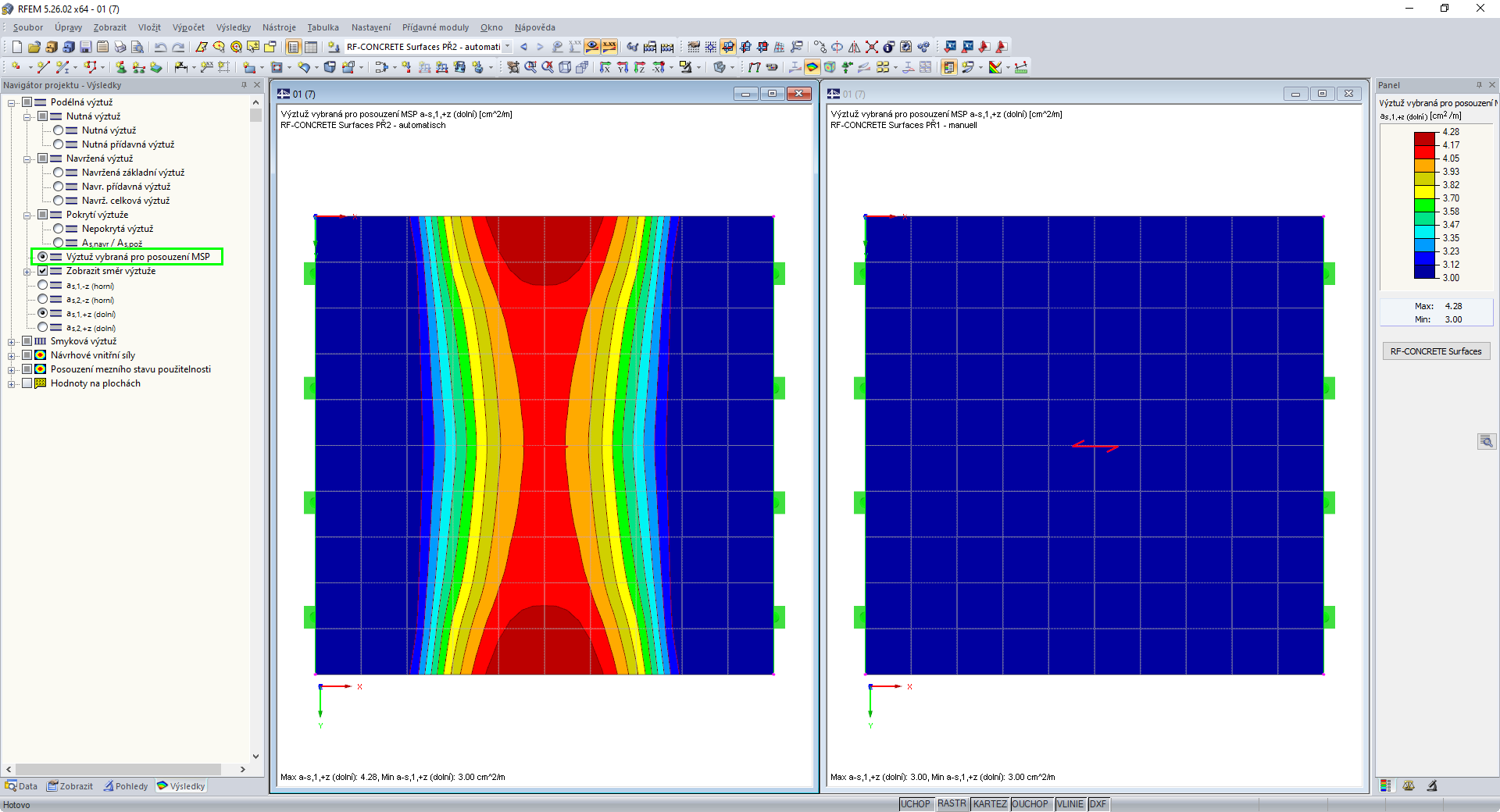Open the color spectrum icon in Panel
Viewport: 1500px width, 812px height.
[x=1385, y=786]
